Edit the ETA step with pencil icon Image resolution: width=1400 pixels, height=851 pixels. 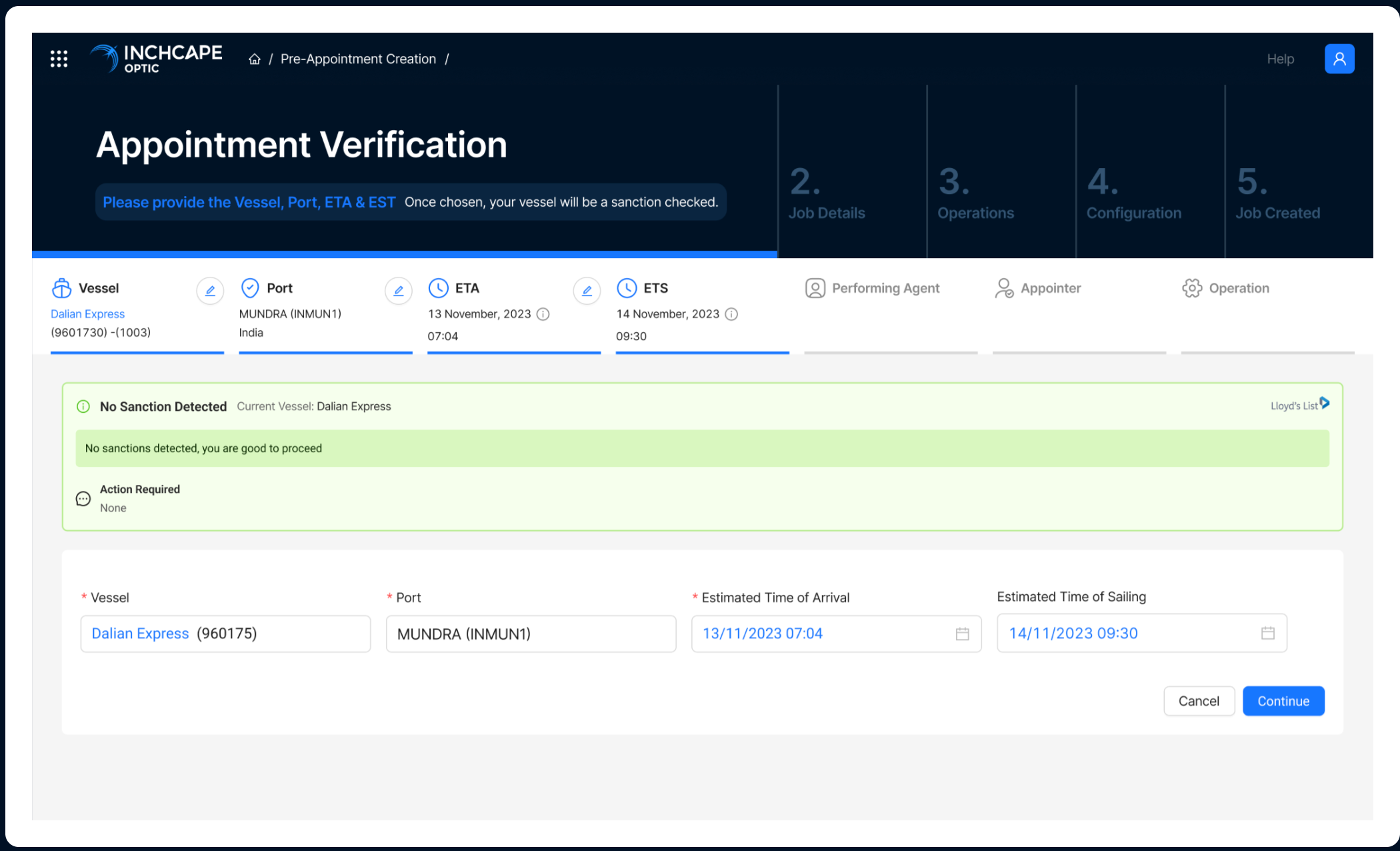pos(587,291)
